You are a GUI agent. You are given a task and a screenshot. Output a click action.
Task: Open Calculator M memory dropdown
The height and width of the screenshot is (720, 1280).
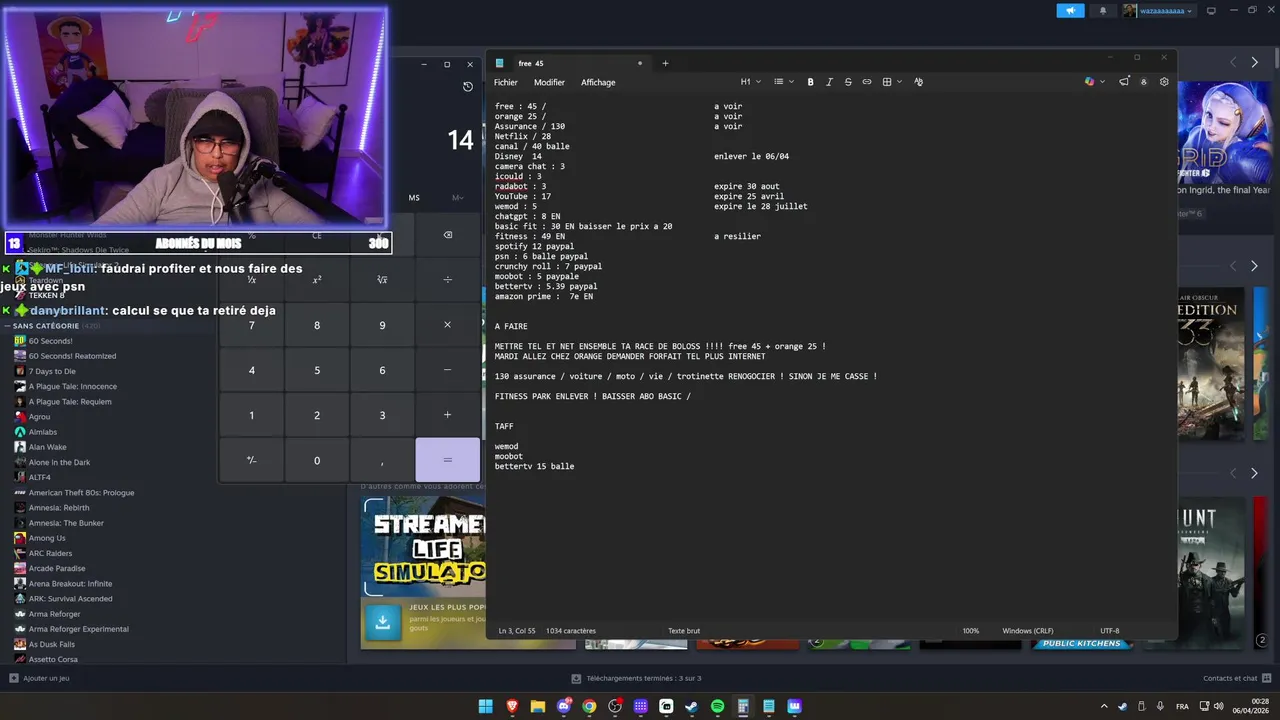coord(458,198)
